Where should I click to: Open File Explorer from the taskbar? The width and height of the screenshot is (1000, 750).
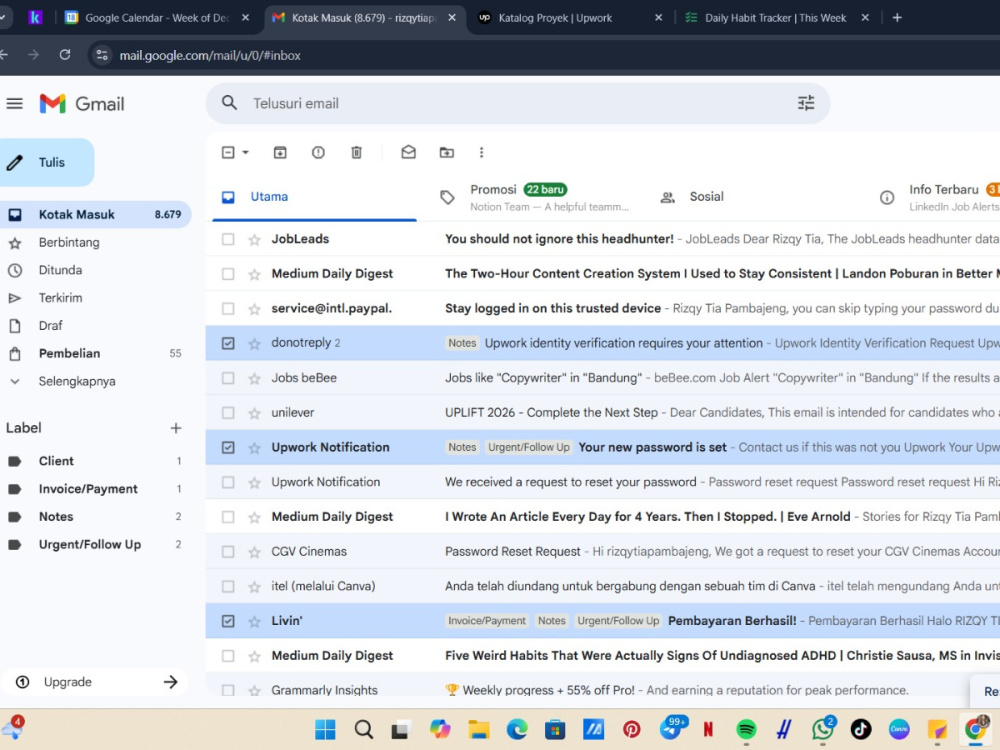coord(478,729)
